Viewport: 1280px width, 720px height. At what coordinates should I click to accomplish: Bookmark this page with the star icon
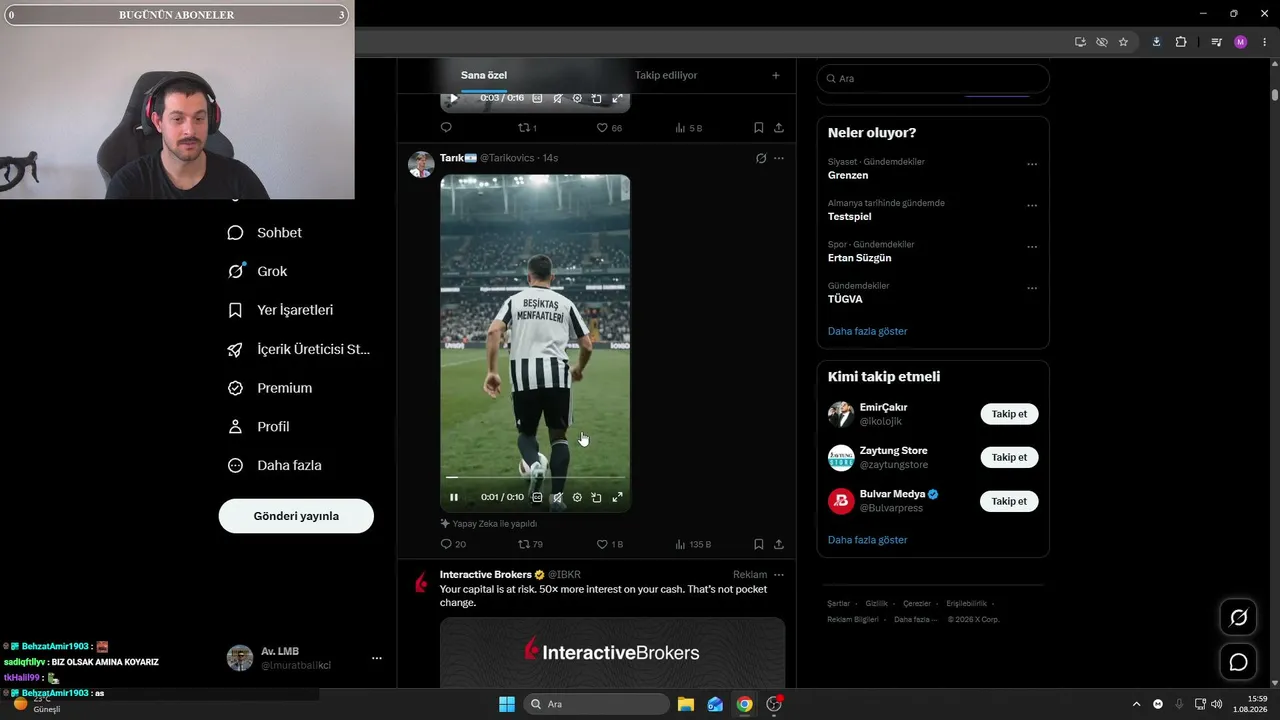coord(1123,42)
